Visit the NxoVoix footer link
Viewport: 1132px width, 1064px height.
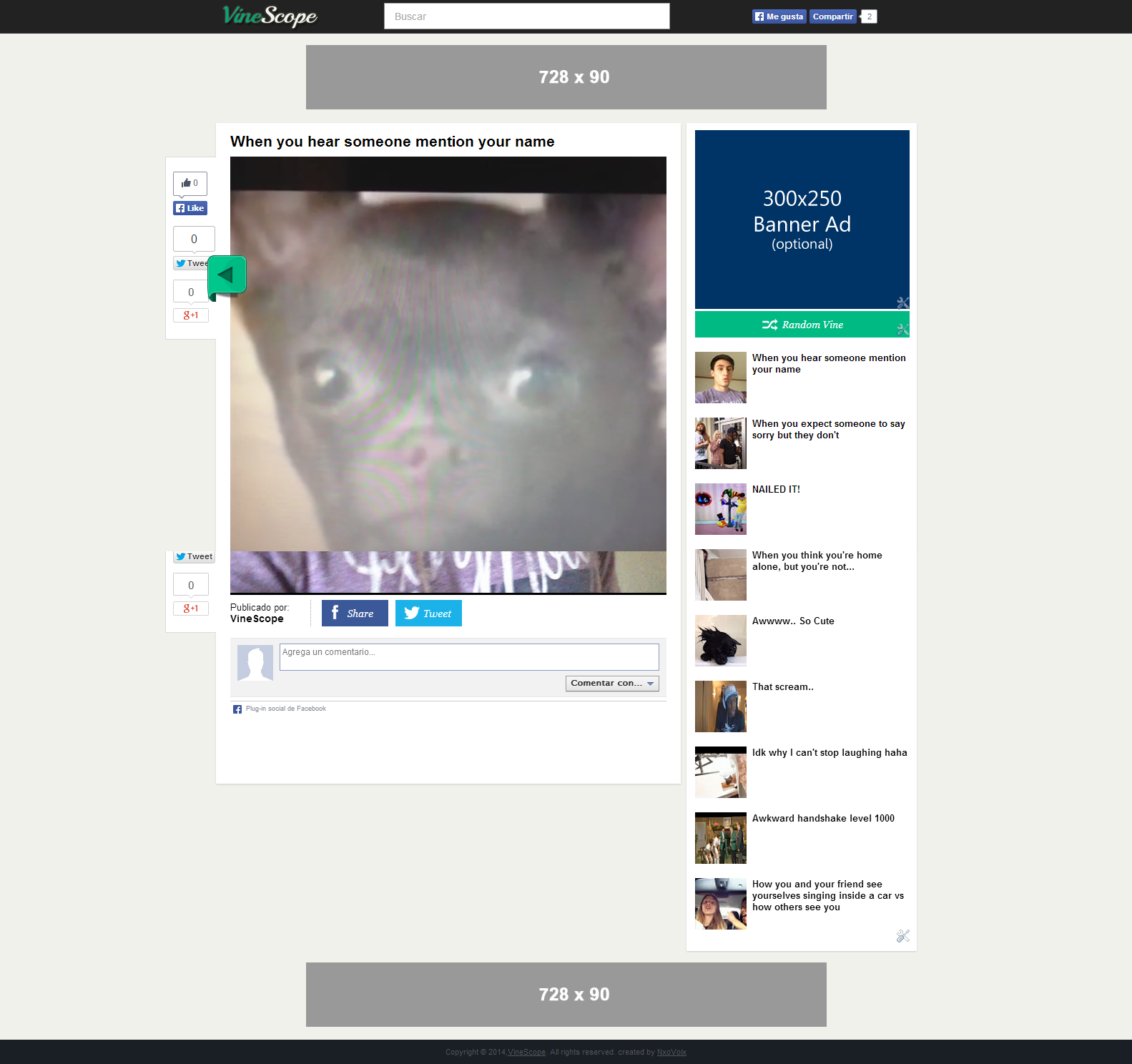[x=671, y=1052]
